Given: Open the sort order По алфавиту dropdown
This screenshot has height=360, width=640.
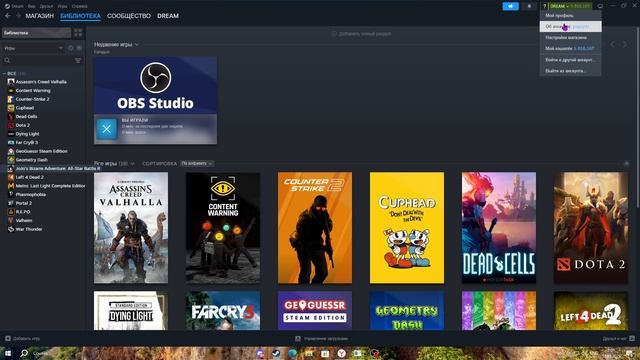Looking at the screenshot, I should [x=197, y=164].
